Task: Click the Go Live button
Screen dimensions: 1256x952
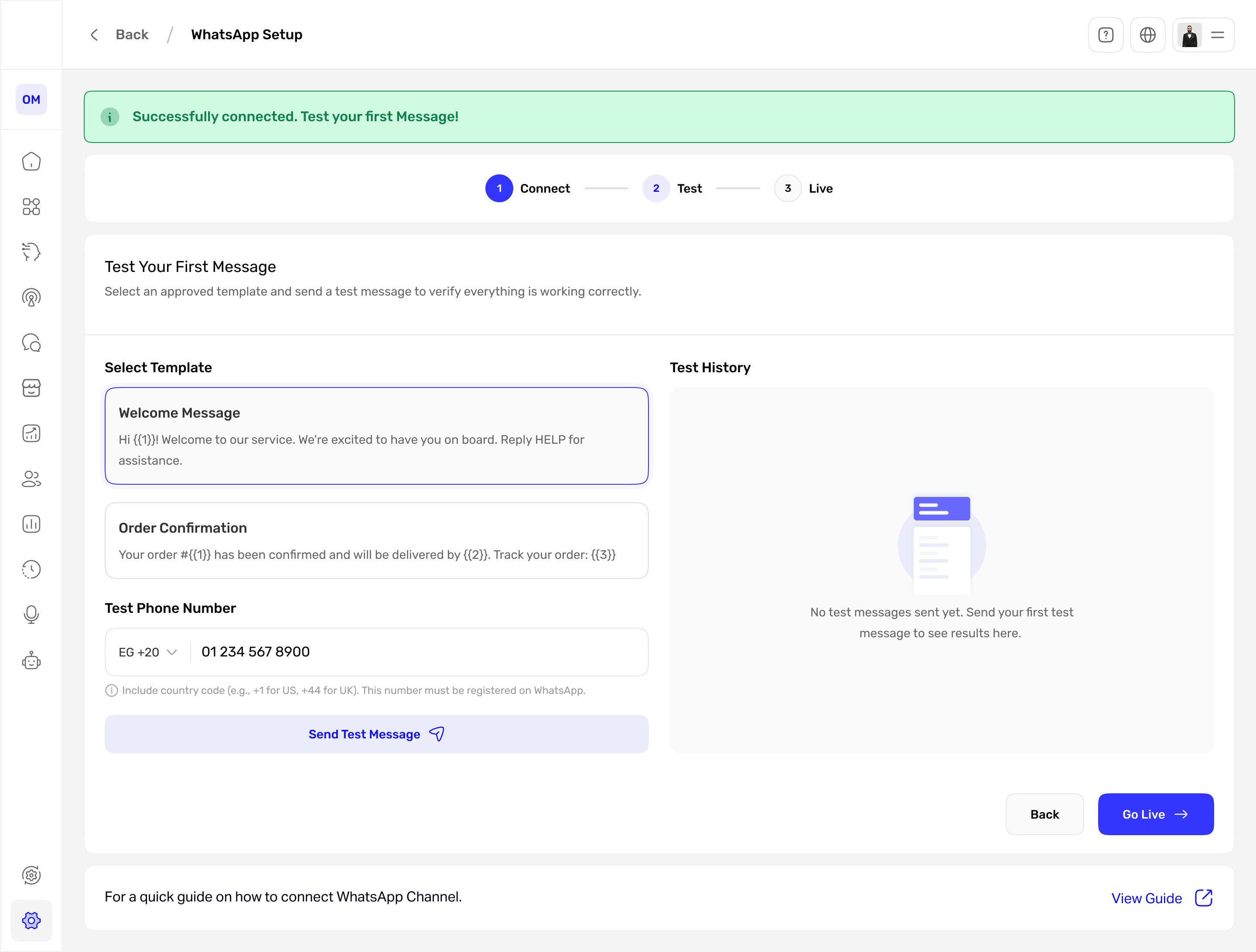Action: [1156, 814]
